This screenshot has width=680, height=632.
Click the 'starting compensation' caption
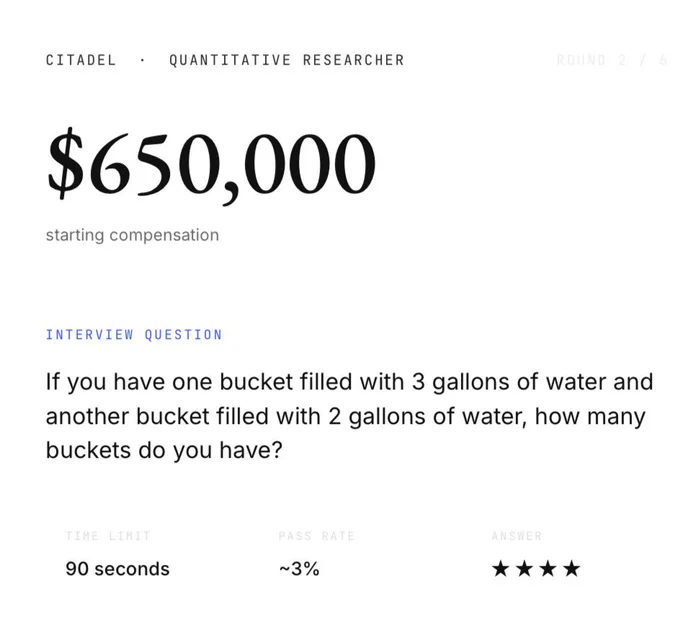coord(132,235)
